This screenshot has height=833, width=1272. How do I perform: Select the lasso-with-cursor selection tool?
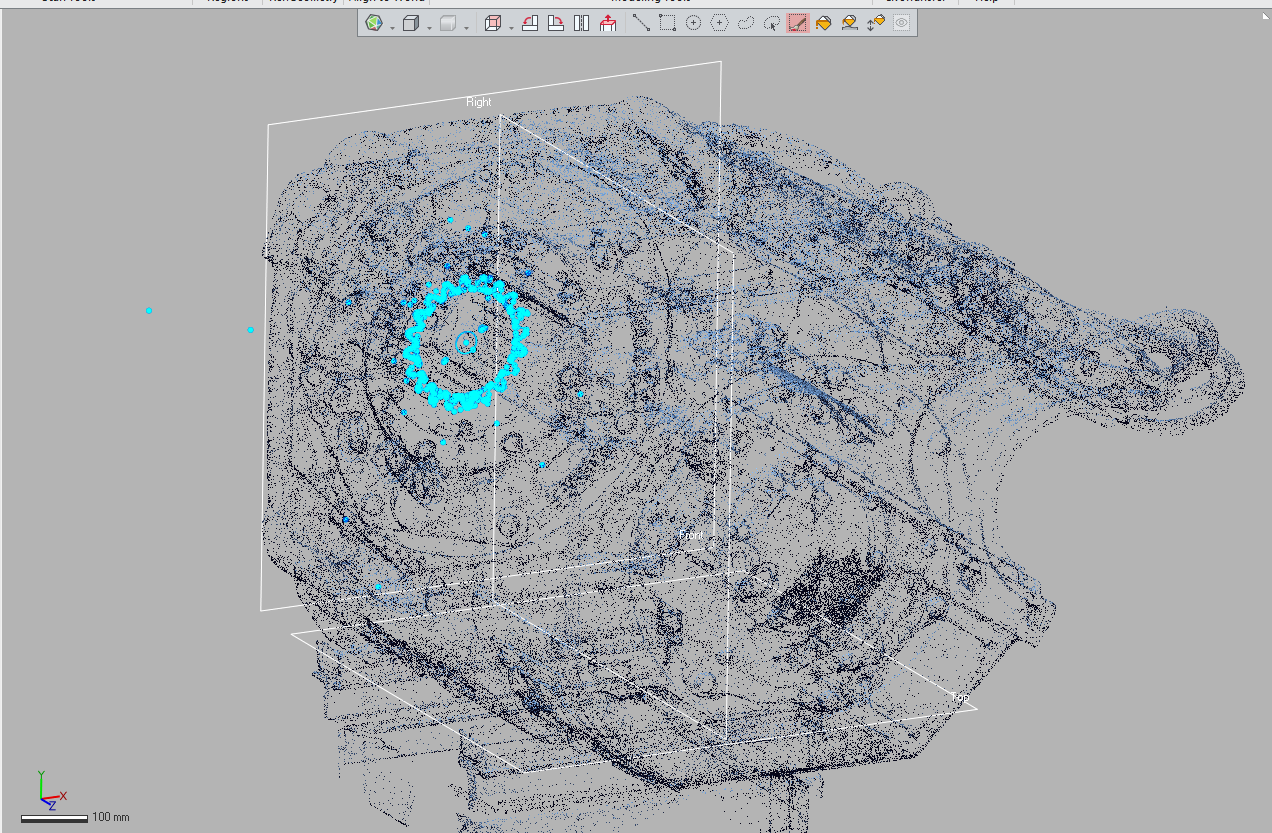coord(771,23)
